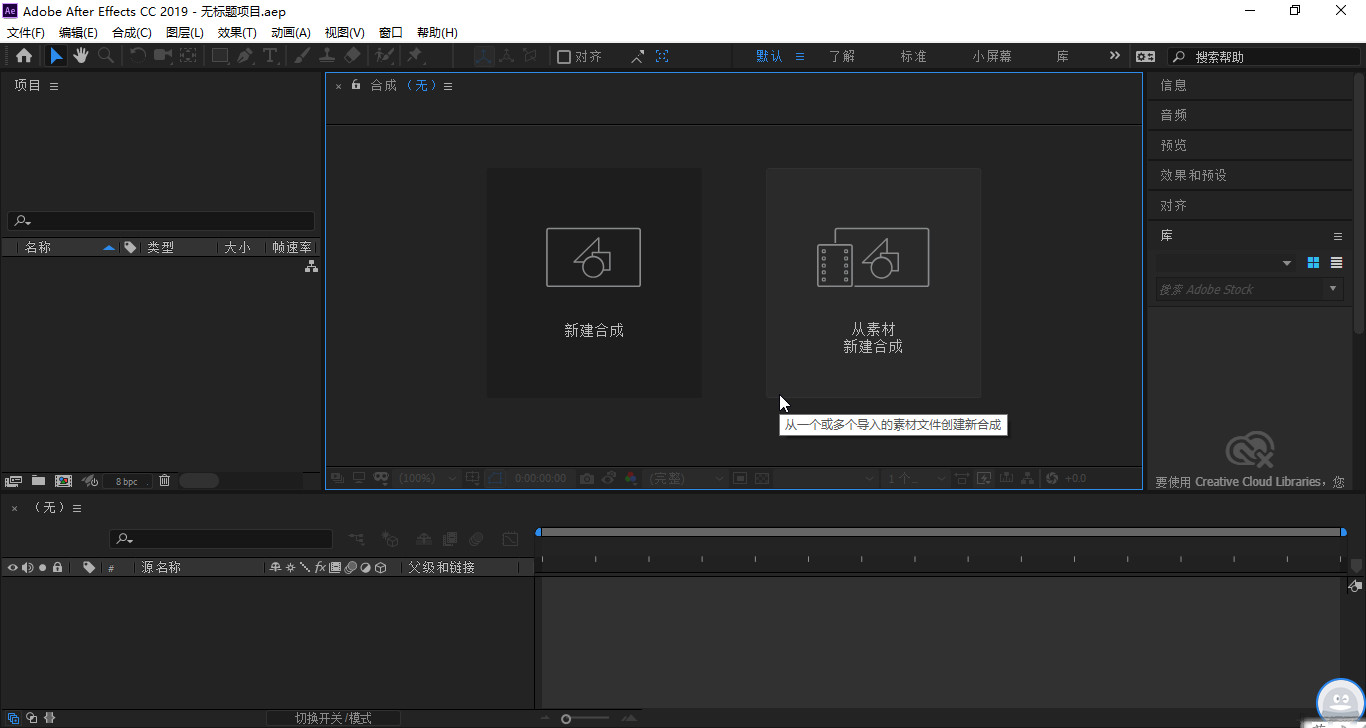Select the Rectangle shape tool
The image size is (1366, 728).
220,57
